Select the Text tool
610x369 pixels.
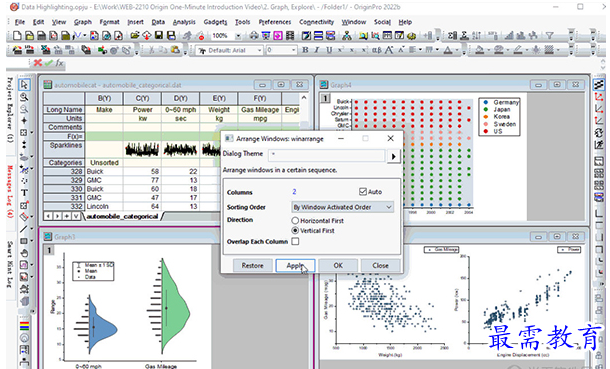[24, 192]
